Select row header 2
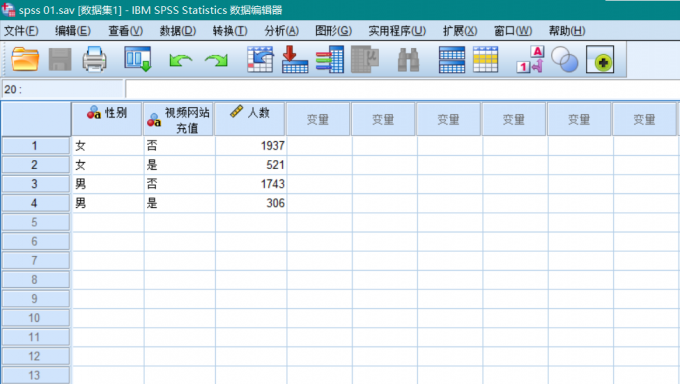680x384 pixels. tap(36, 165)
